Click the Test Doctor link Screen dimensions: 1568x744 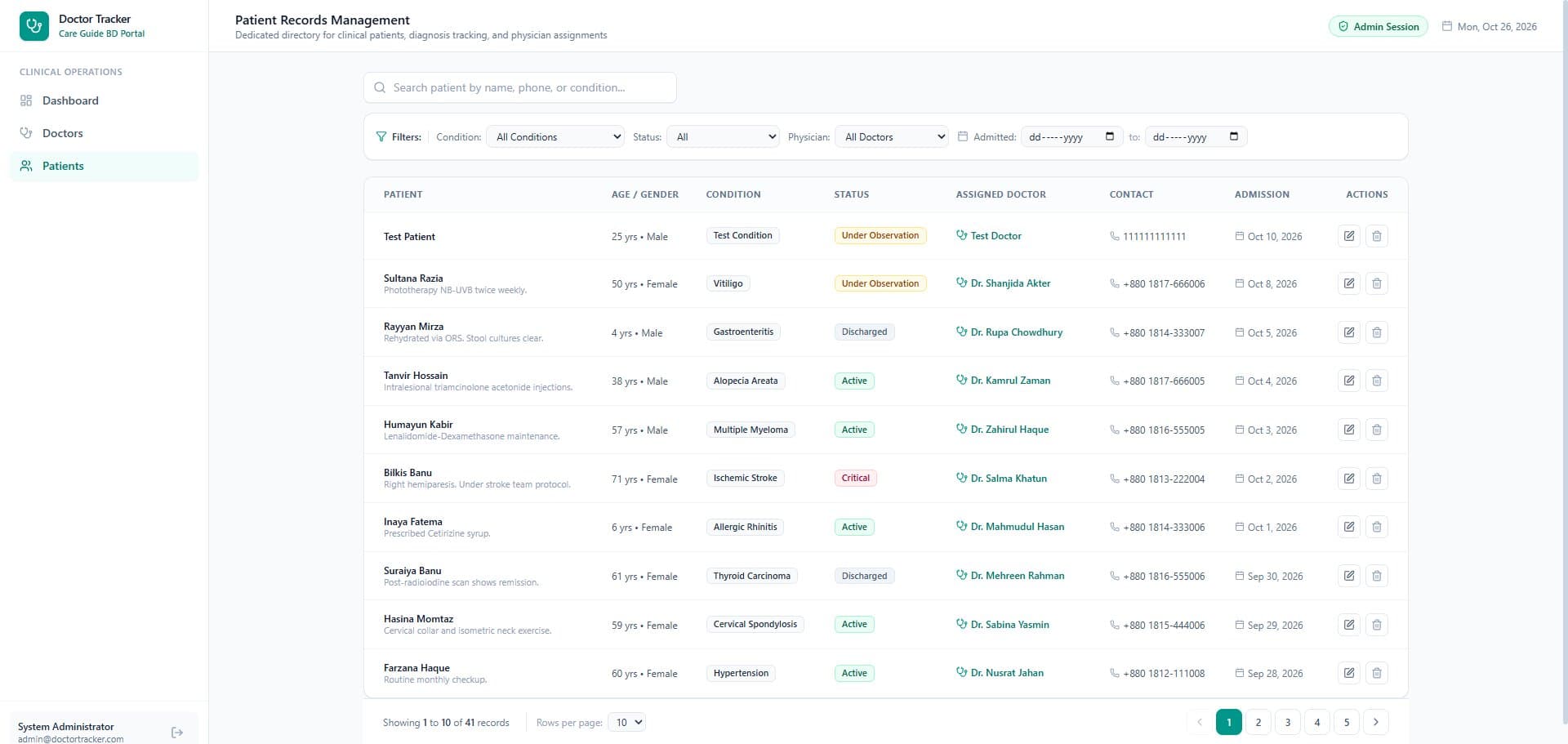(989, 236)
